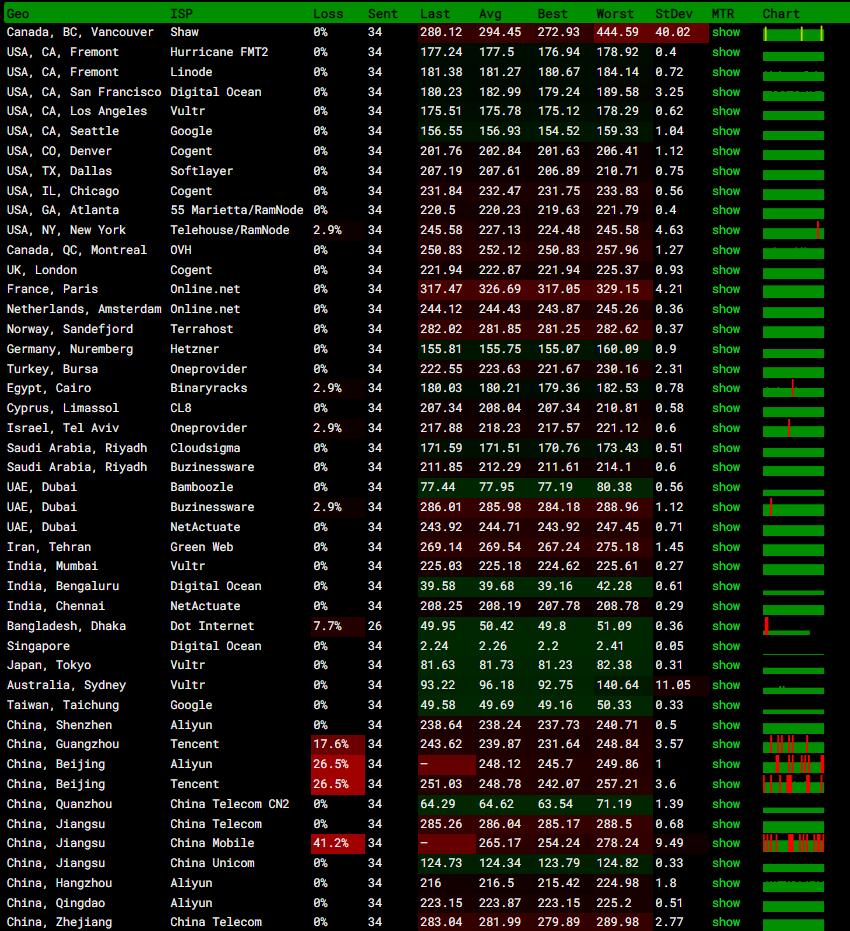The height and width of the screenshot is (931, 850).
Task: Click the MTR column header
Action: click(722, 14)
